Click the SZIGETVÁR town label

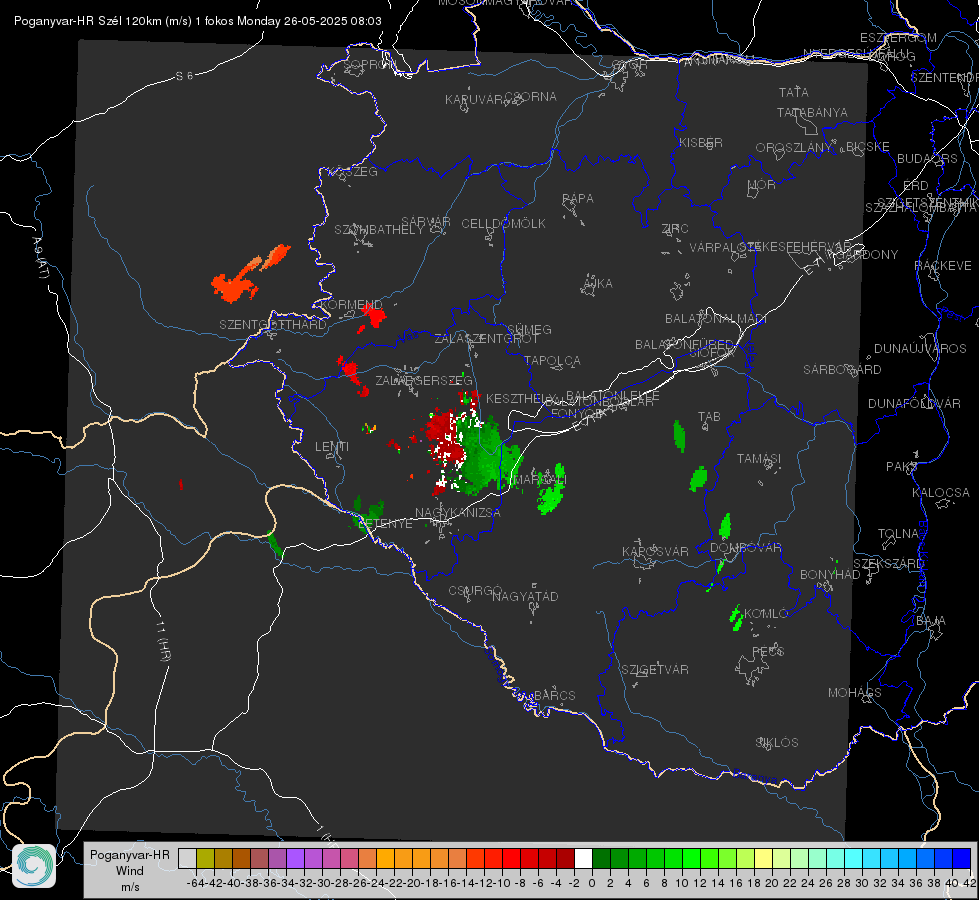(655, 670)
